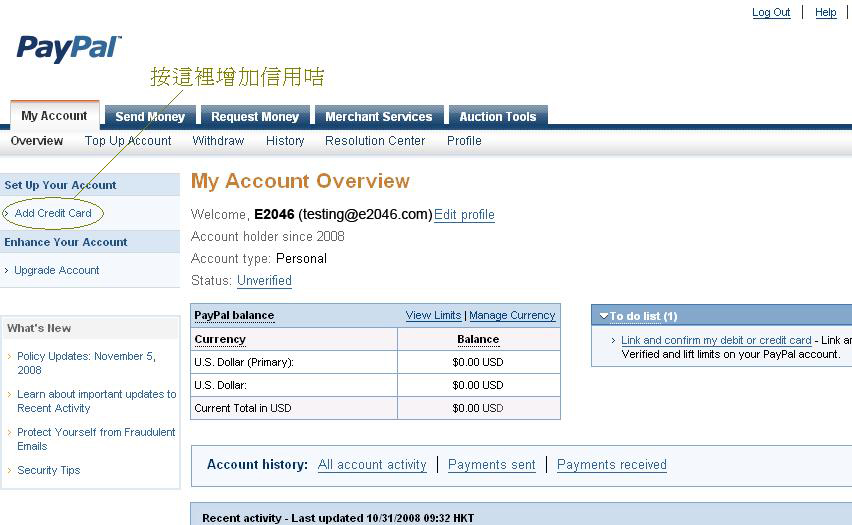Click Link and confirm my debit card
This screenshot has height=525, width=852.
[x=716, y=341]
